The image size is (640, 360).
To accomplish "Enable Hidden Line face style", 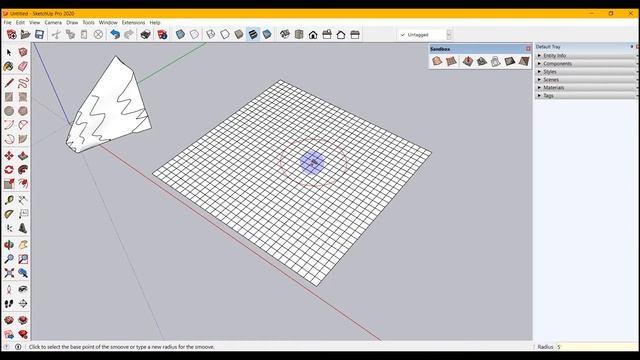I will 225,35.
